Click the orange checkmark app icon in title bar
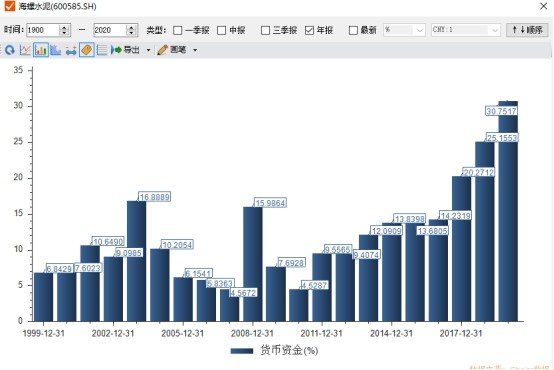 (10, 6)
